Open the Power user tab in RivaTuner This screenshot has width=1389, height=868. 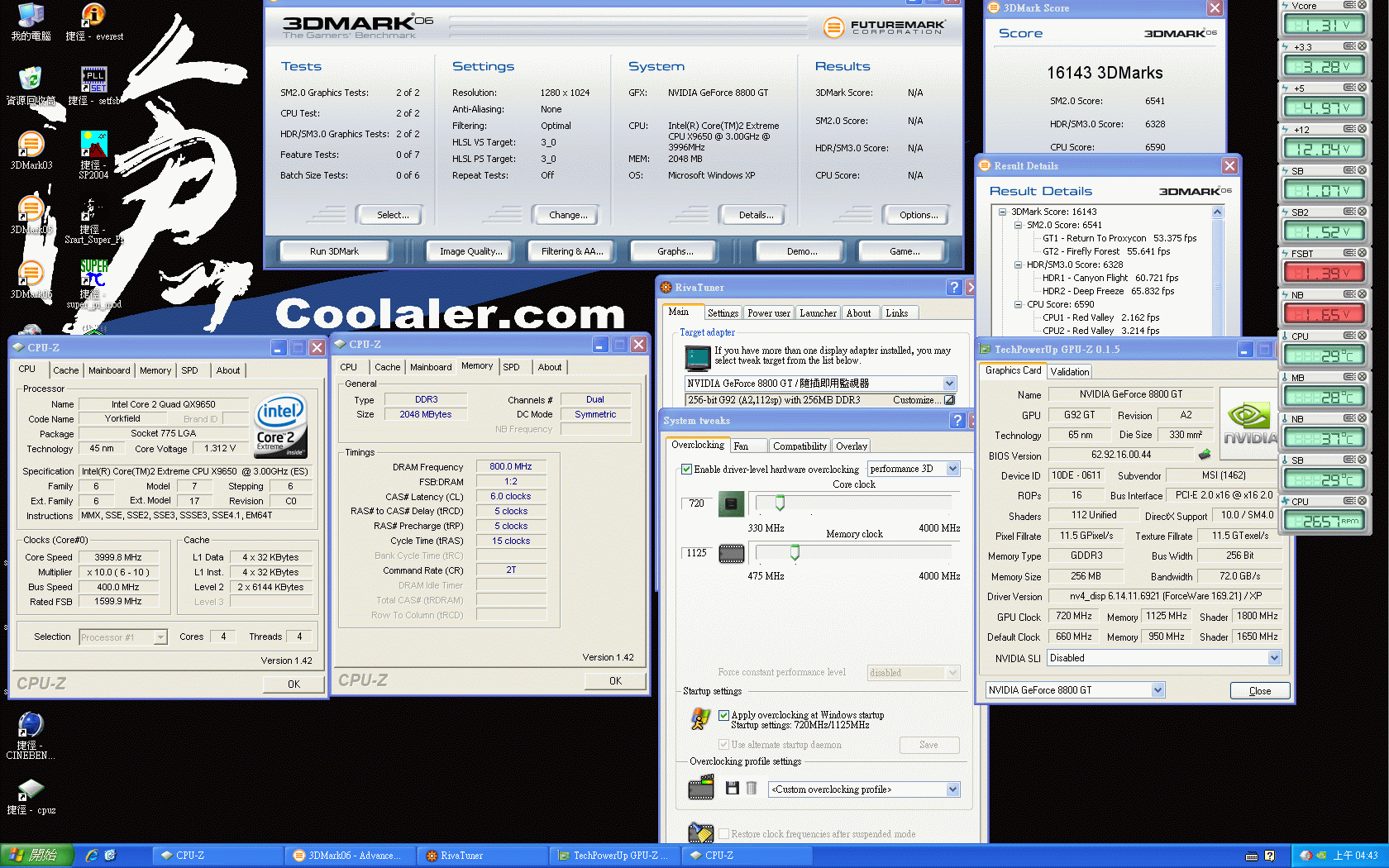pos(769,313)
